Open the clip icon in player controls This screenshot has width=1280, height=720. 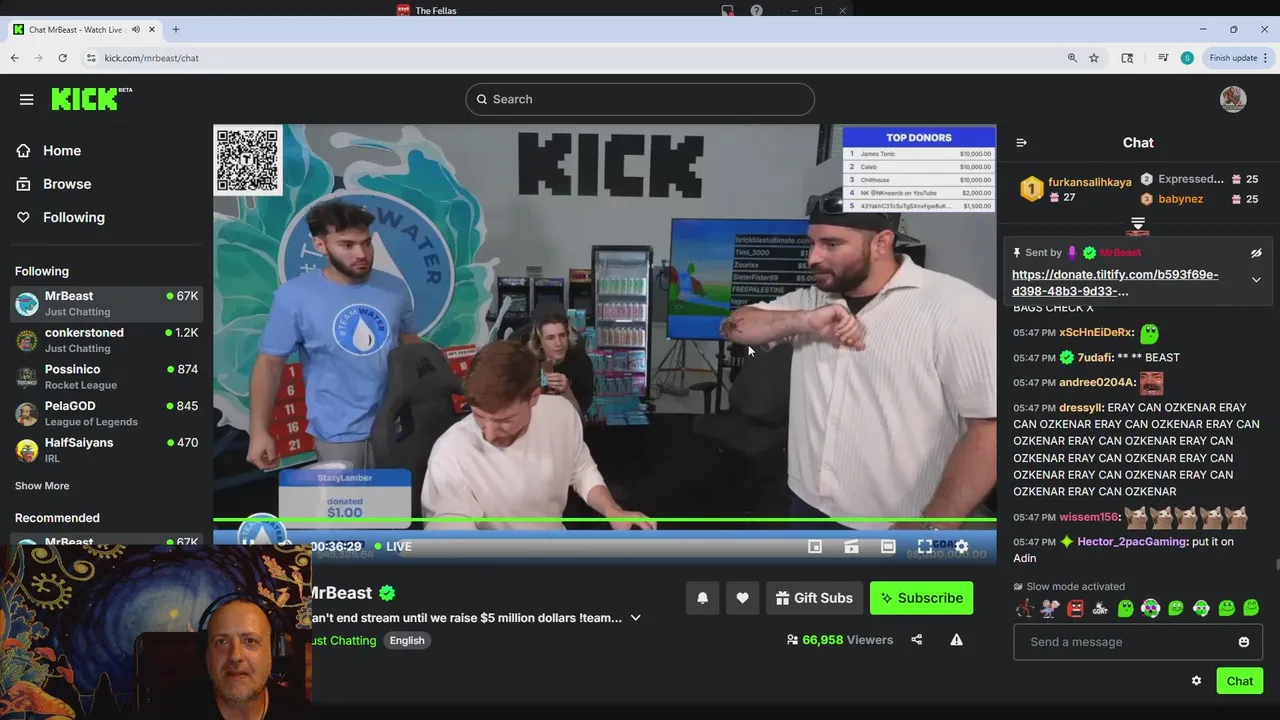(x=852, y=546)
